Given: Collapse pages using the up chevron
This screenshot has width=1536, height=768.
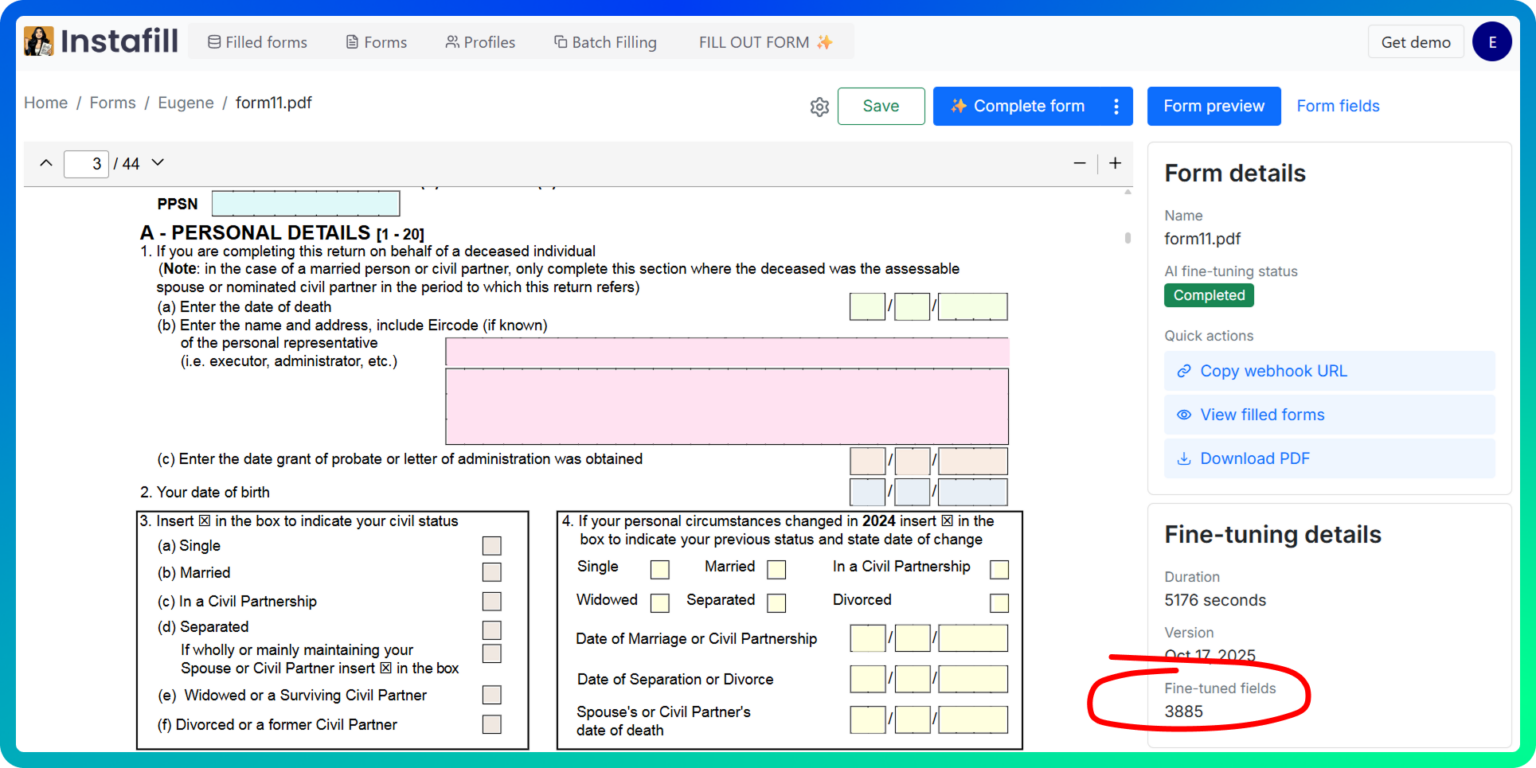Looking at the screenshot, I should 45,163.
